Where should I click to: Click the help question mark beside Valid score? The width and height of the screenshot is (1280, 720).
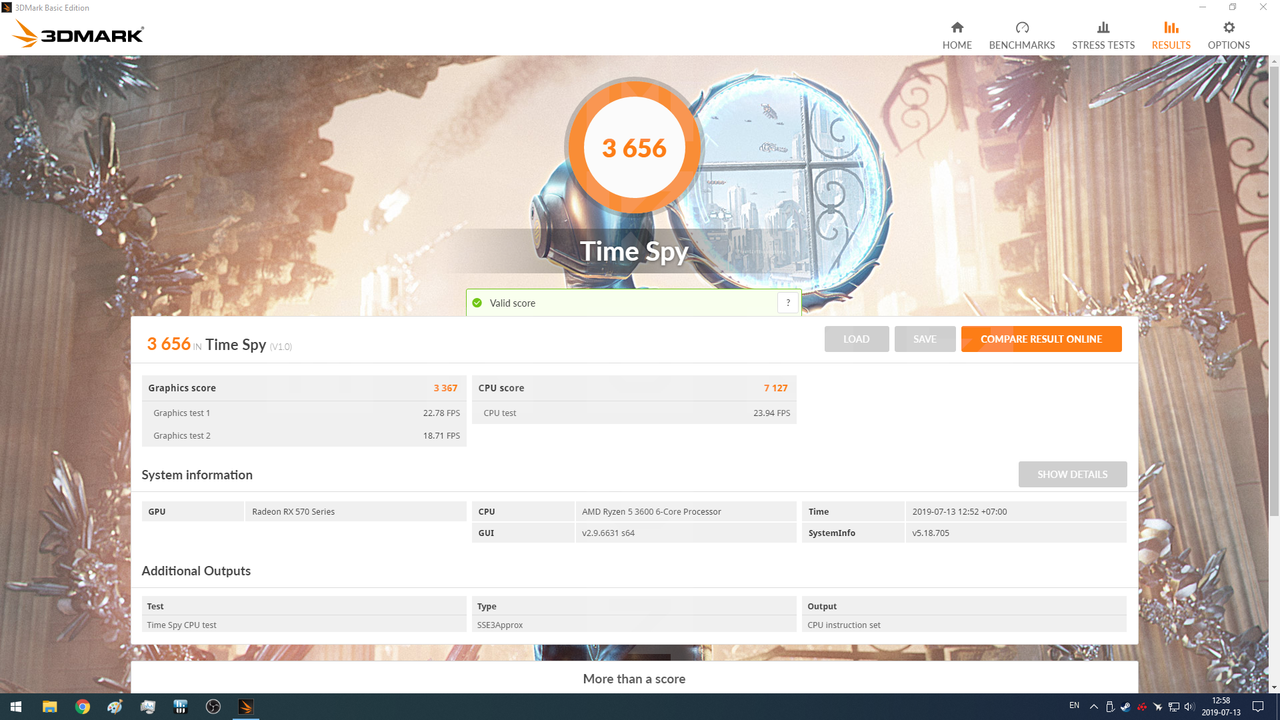pyautogui.click(x=788, y=302)
